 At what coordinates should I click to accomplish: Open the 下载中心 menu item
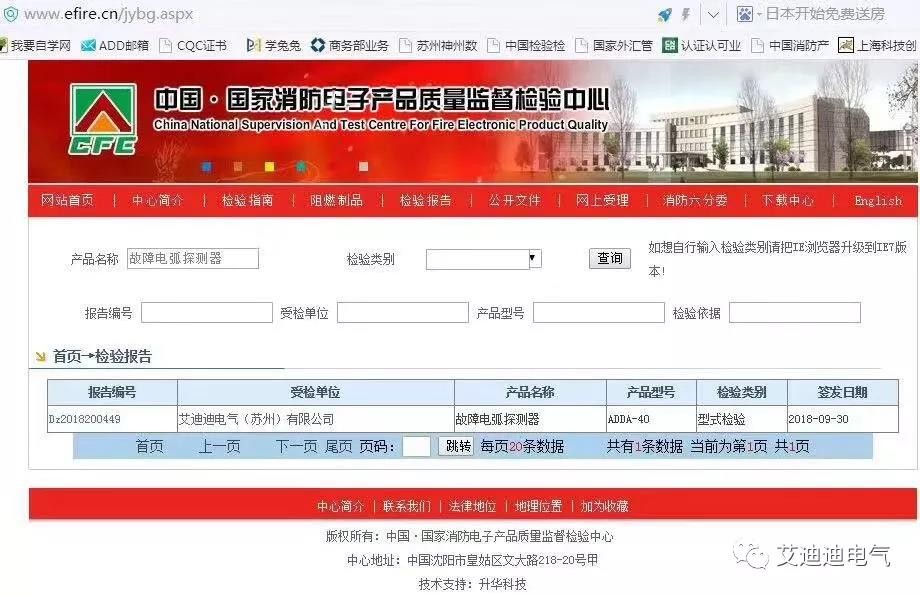tap(788, 201)
